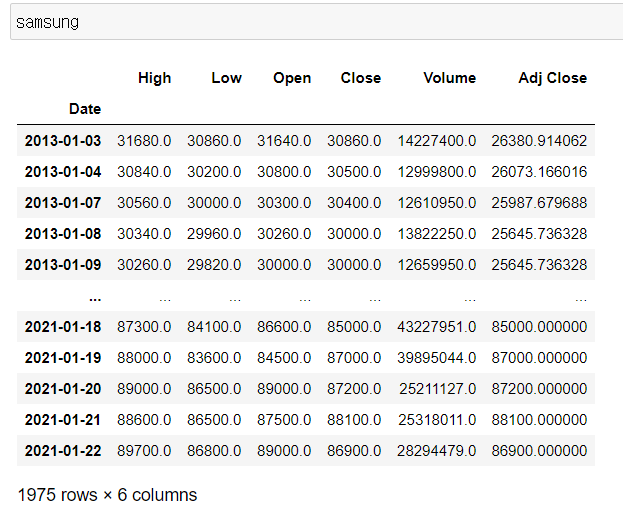Select row index 2021-01-21
Screen dimensions: 623x513
coord(63,420)
